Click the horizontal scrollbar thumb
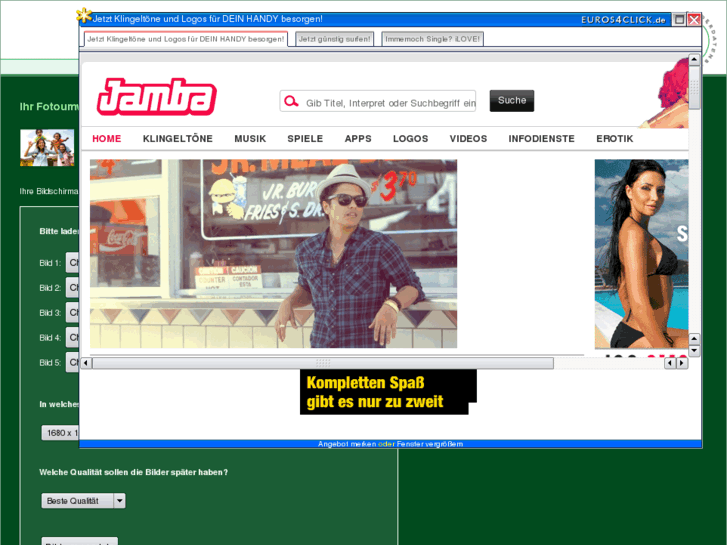 coord(323,363)
